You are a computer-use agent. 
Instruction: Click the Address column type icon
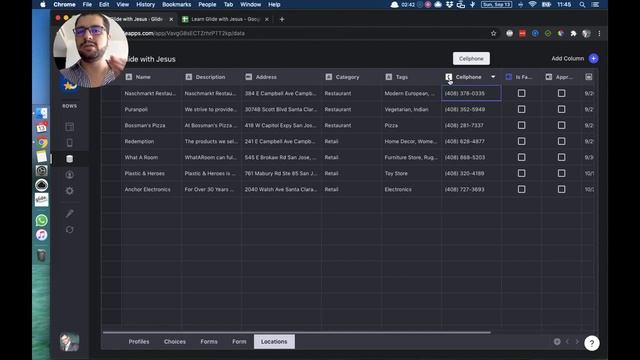pyautogui.click(x=249, y=77)
